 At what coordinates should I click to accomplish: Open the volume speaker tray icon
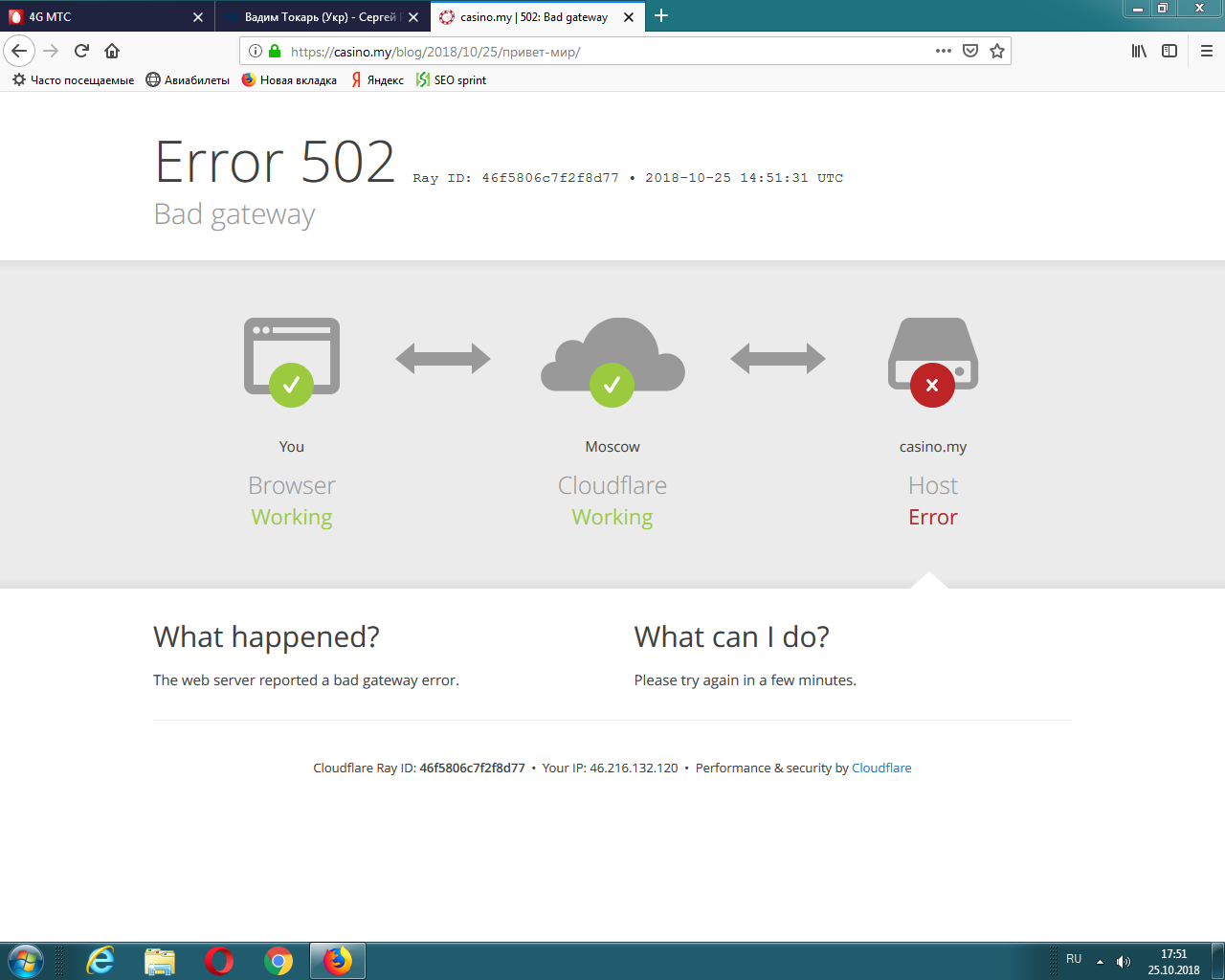pyautogui.click(x=1124, y=961)
